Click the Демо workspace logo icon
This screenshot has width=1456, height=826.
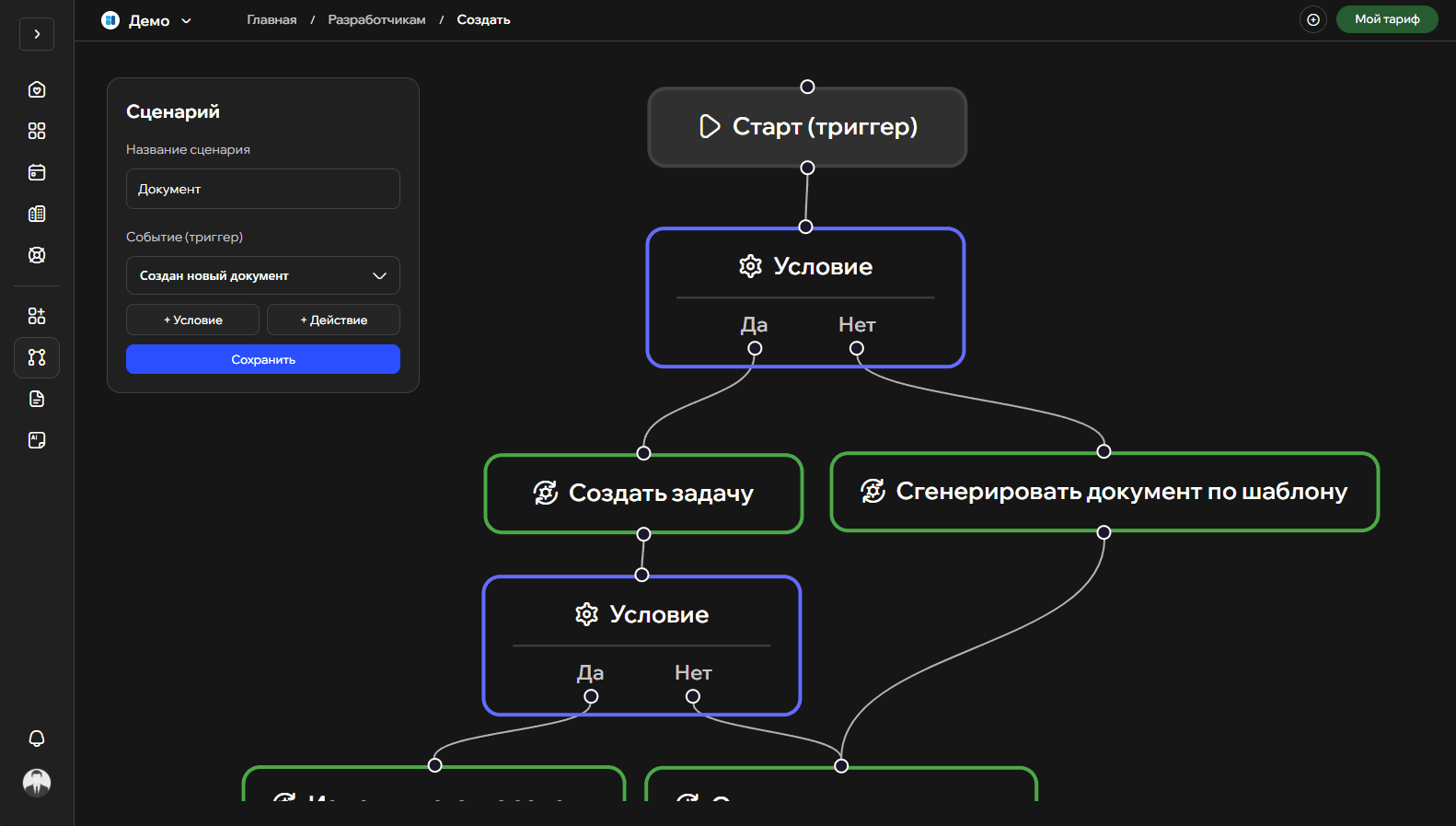tap(110, 20)
